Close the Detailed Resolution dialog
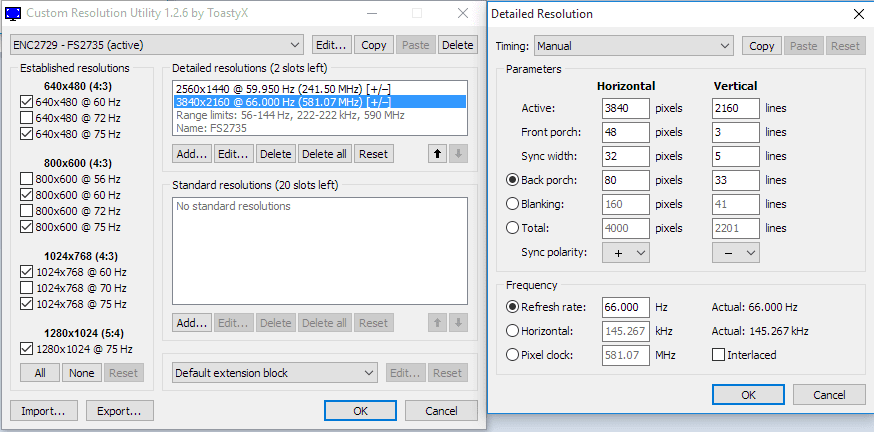The image size is (874, 432). pyautogui.click(x=859, y=14)
